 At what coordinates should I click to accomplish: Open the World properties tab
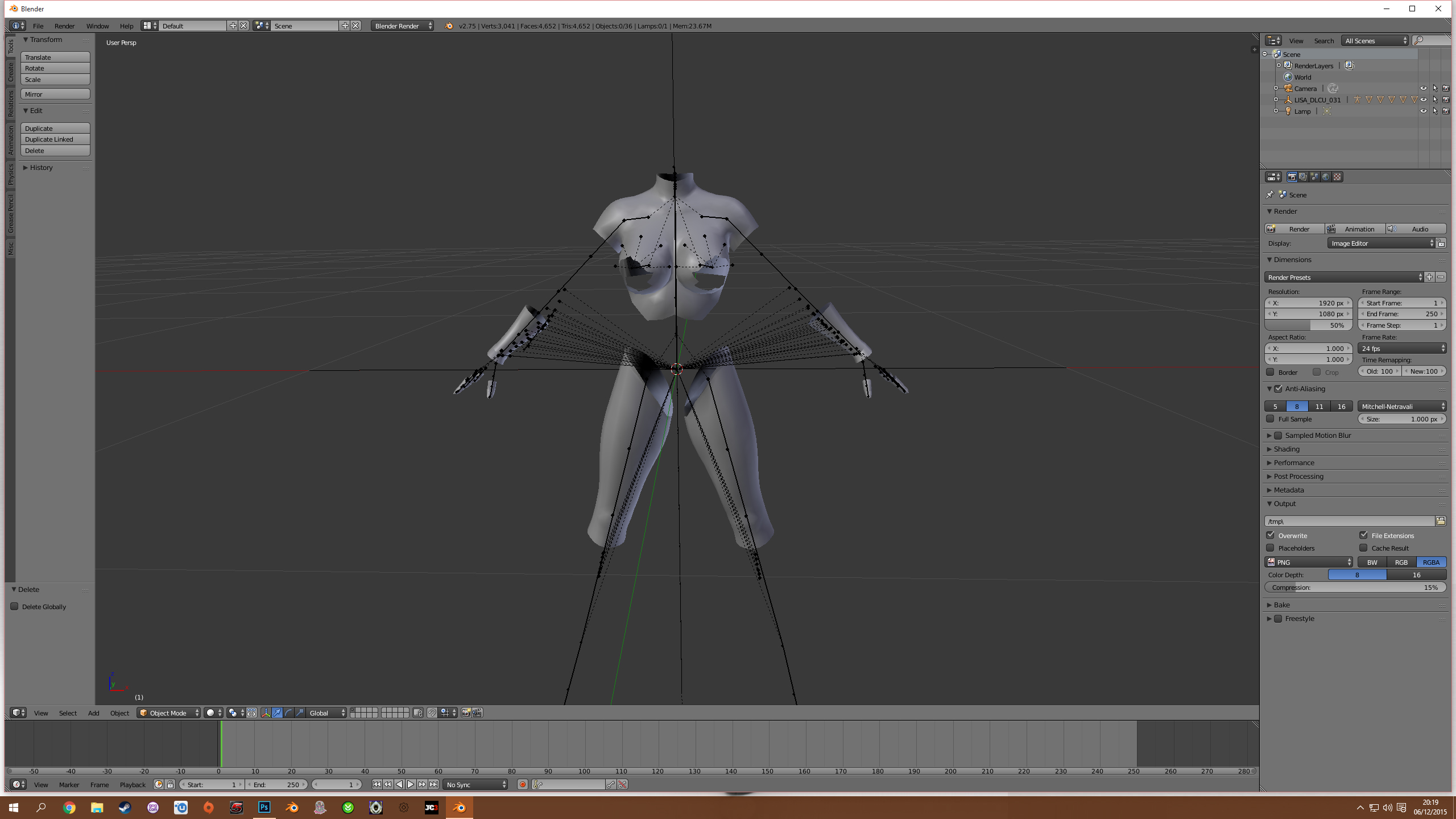click(1326, 177)
